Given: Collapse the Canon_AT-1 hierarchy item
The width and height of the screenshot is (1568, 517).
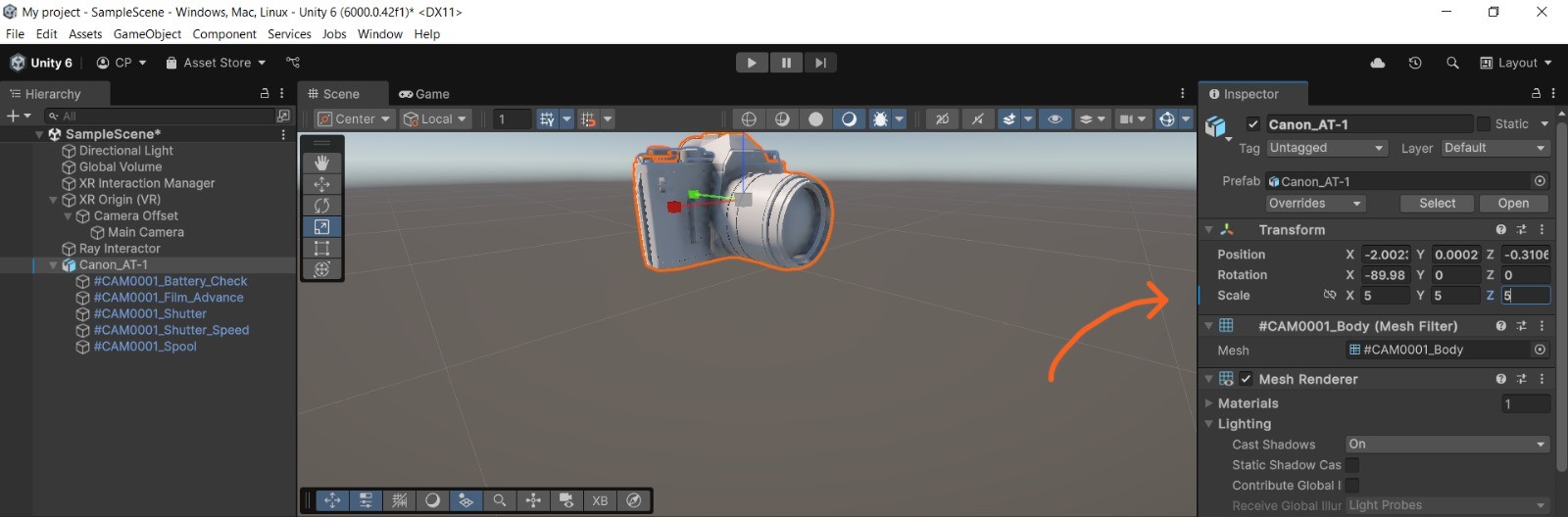Looking at the screenshot, I should pos(53,265).
